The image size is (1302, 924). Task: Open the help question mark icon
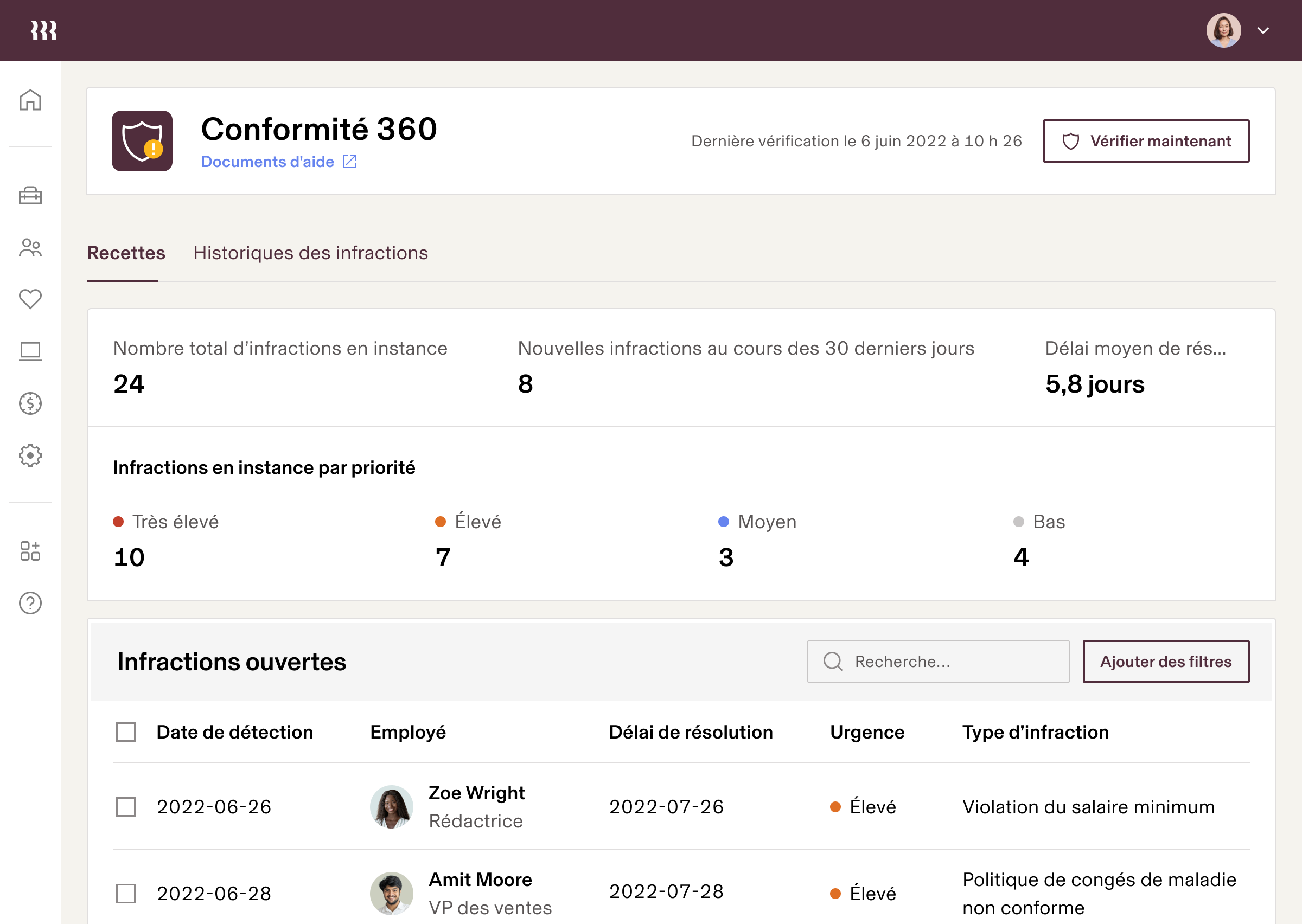coord(30,603)
